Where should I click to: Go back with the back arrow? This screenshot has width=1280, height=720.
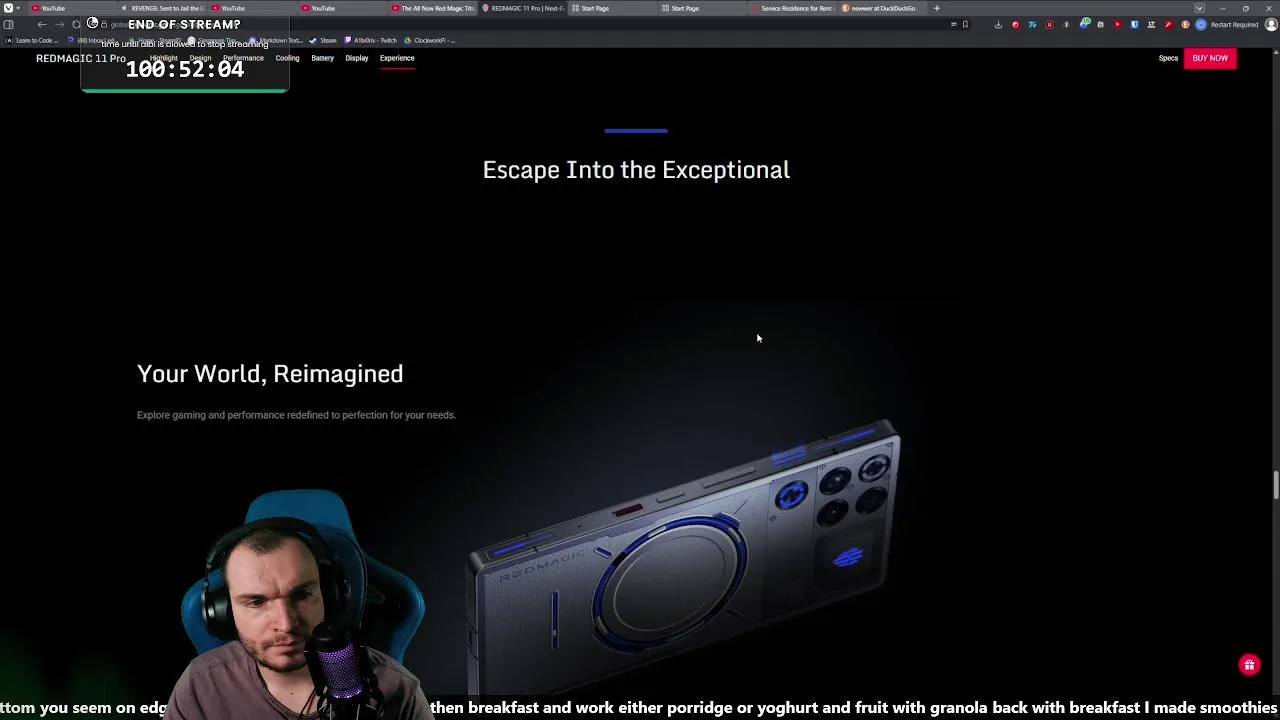42,24
